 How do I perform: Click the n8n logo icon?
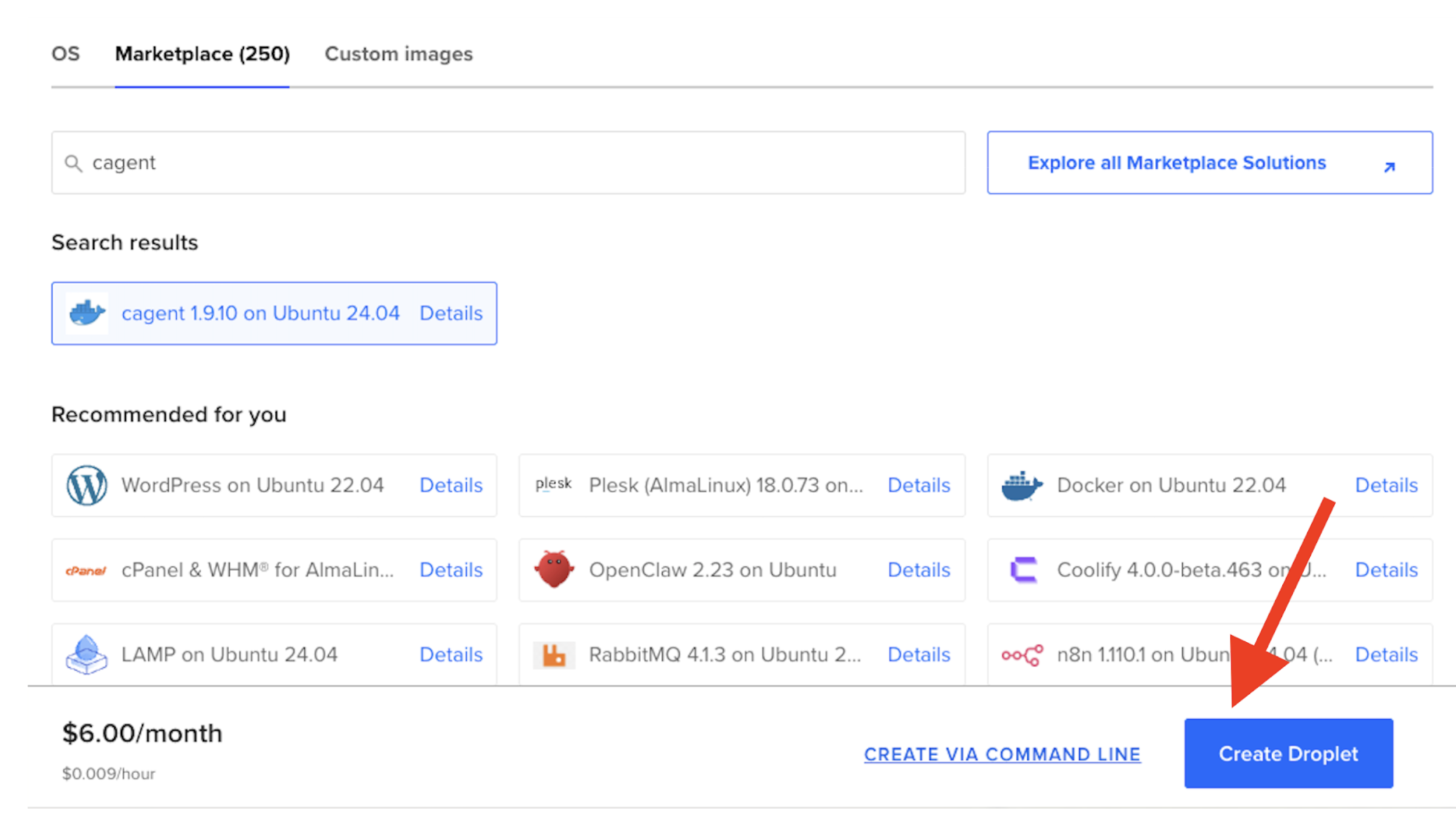(1022, 654)
